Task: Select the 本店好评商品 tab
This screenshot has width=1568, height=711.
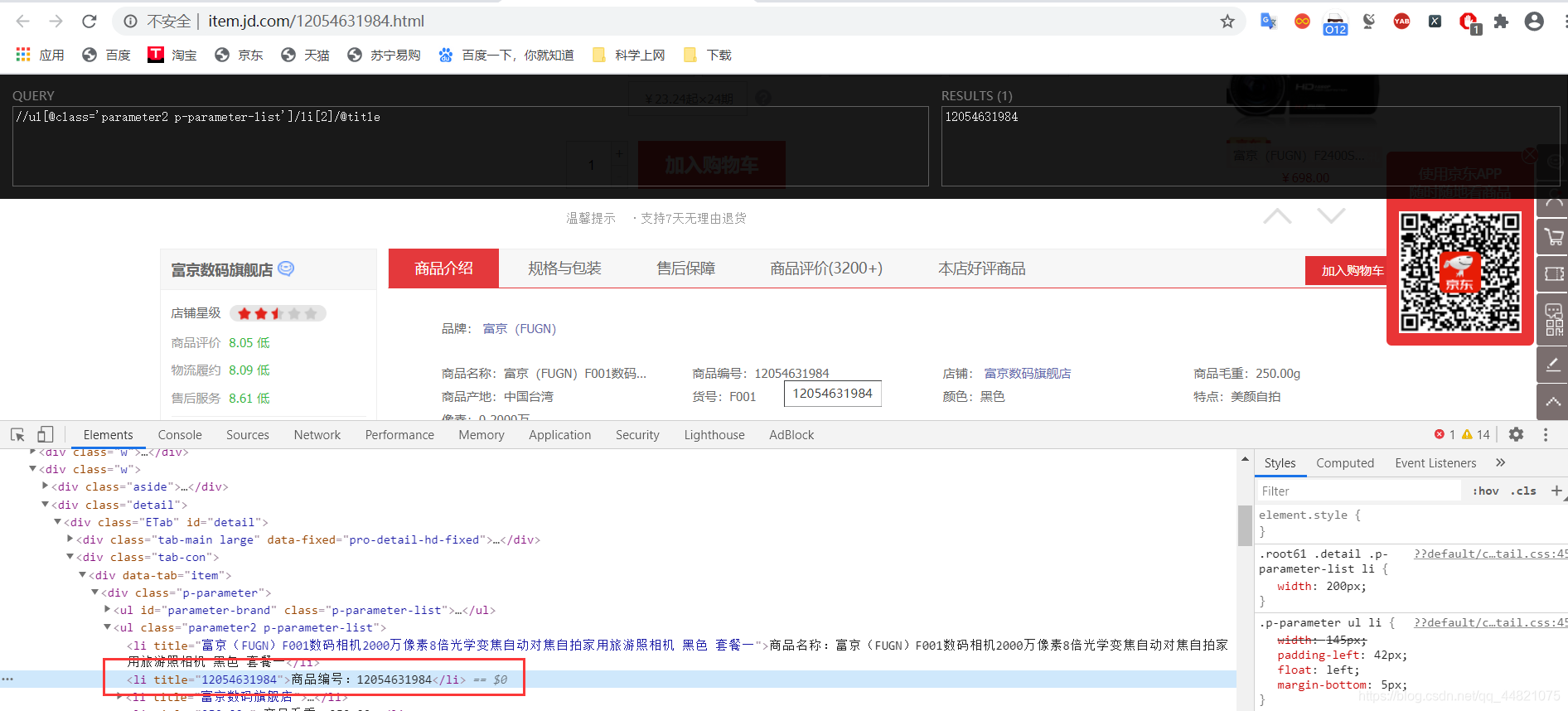Action: (x=981, y=268)
